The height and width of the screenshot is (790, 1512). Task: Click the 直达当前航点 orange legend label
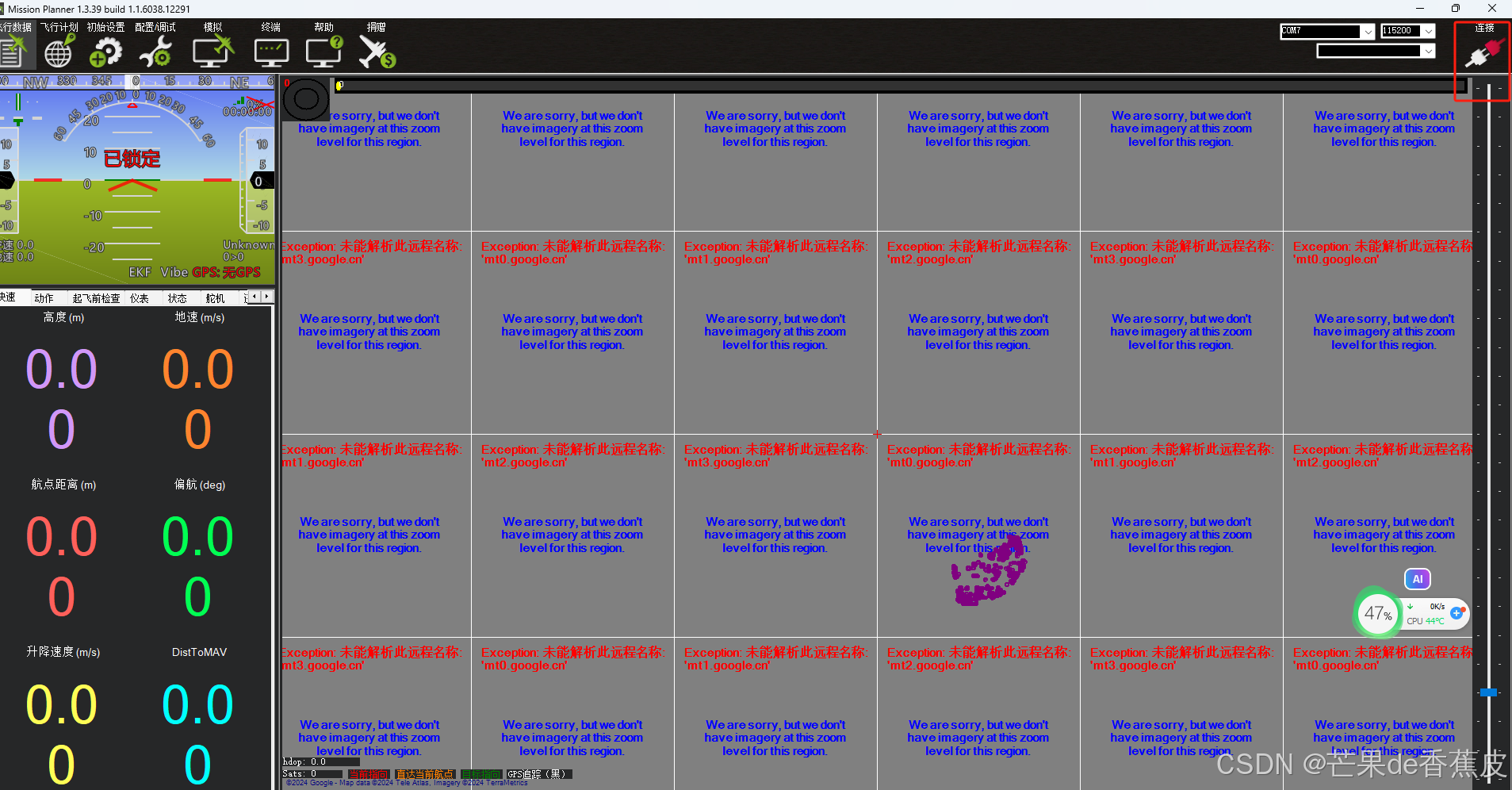click(424, 774)
